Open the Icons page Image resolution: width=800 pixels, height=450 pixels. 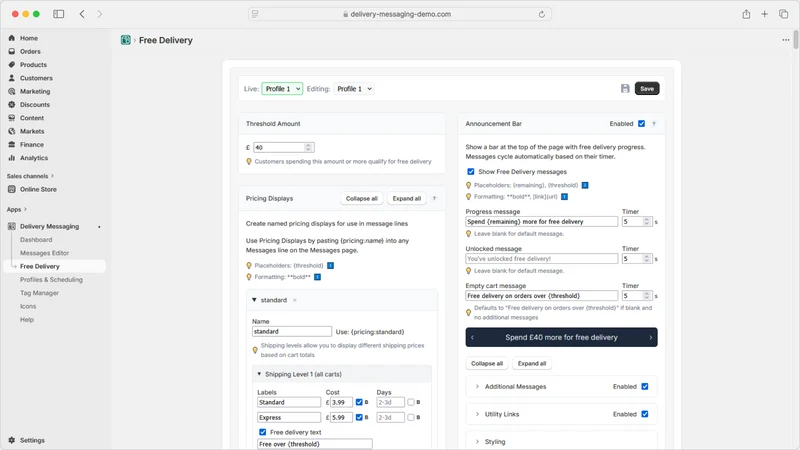click(28, 306)
